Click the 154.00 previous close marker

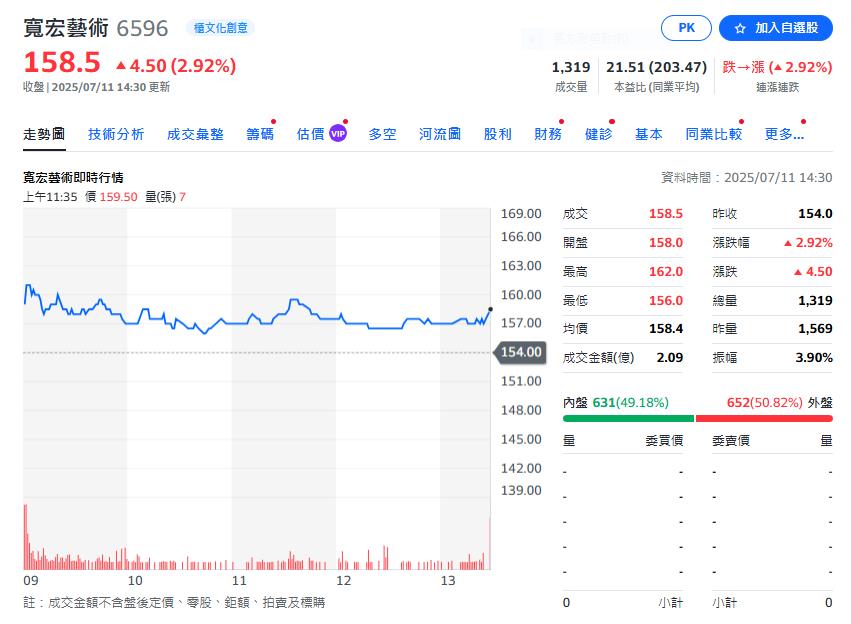tap(519, 352)
